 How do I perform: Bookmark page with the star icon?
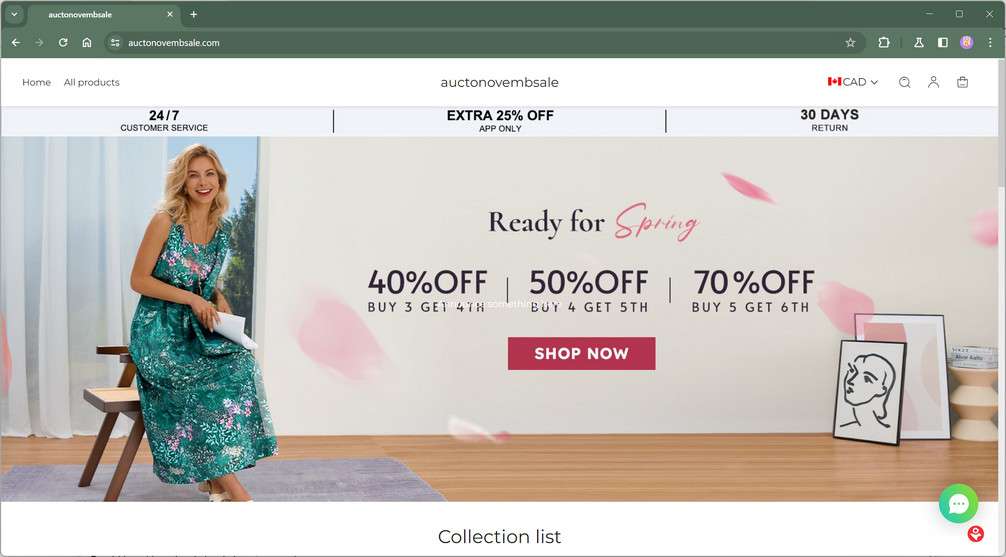[x=850, y=42]
